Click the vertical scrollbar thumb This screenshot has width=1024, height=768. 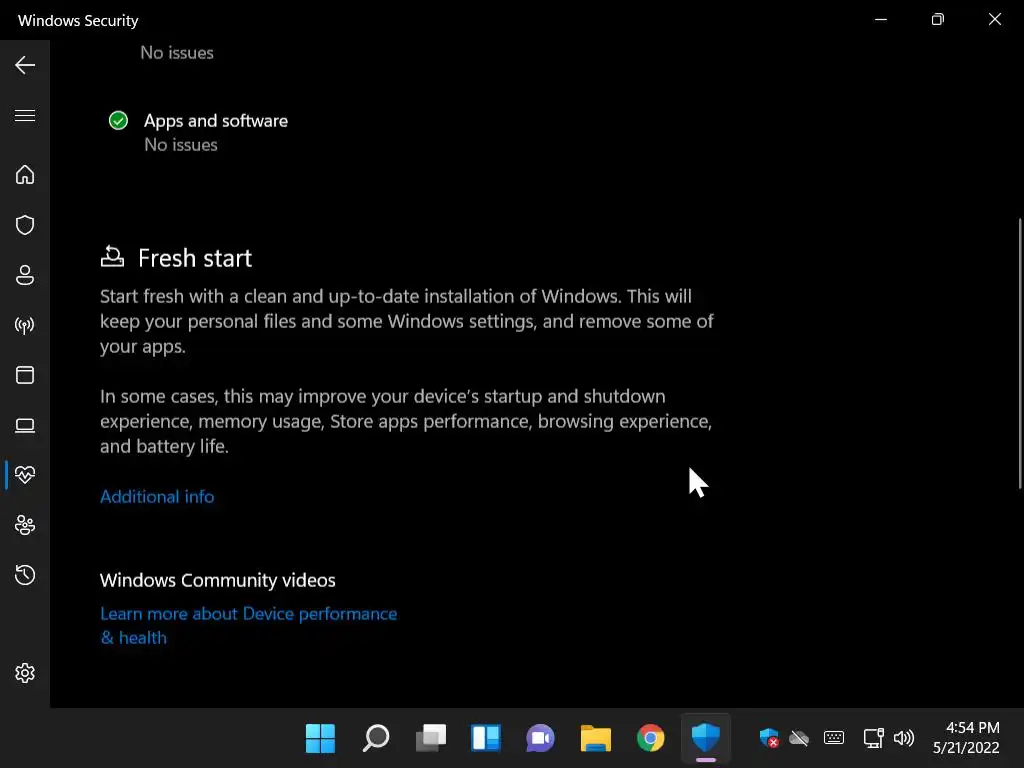click(x=1020, y=353)
